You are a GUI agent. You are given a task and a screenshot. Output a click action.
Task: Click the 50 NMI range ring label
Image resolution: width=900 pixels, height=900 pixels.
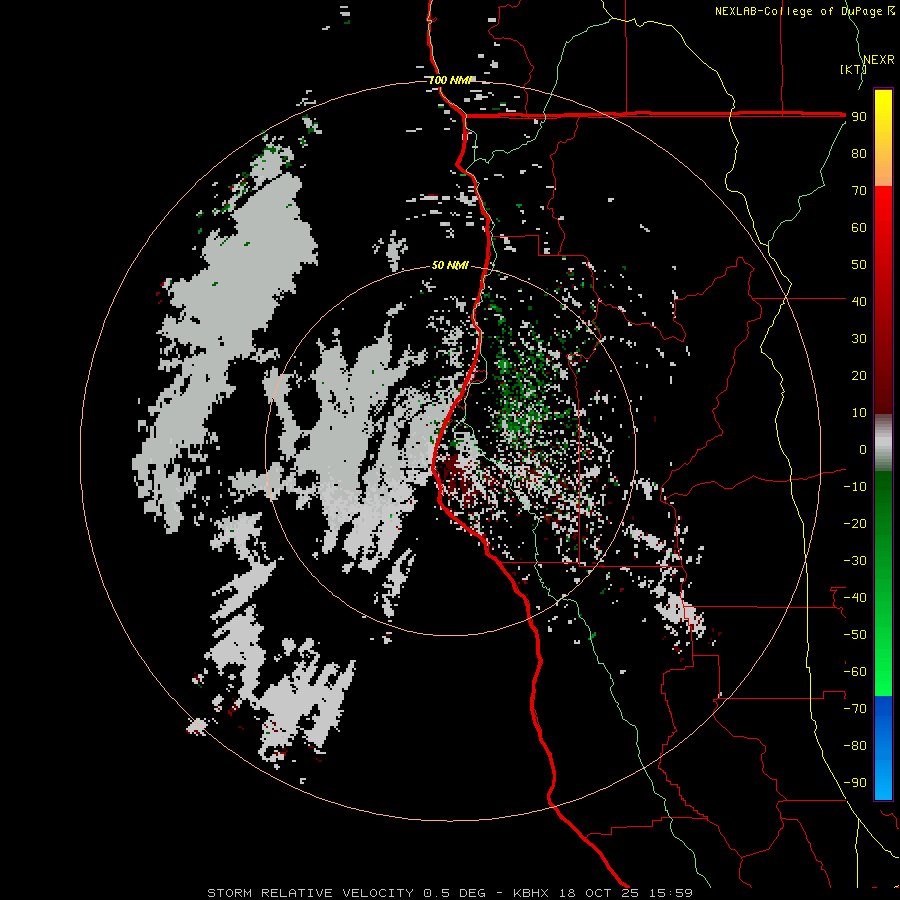[450, 265]
